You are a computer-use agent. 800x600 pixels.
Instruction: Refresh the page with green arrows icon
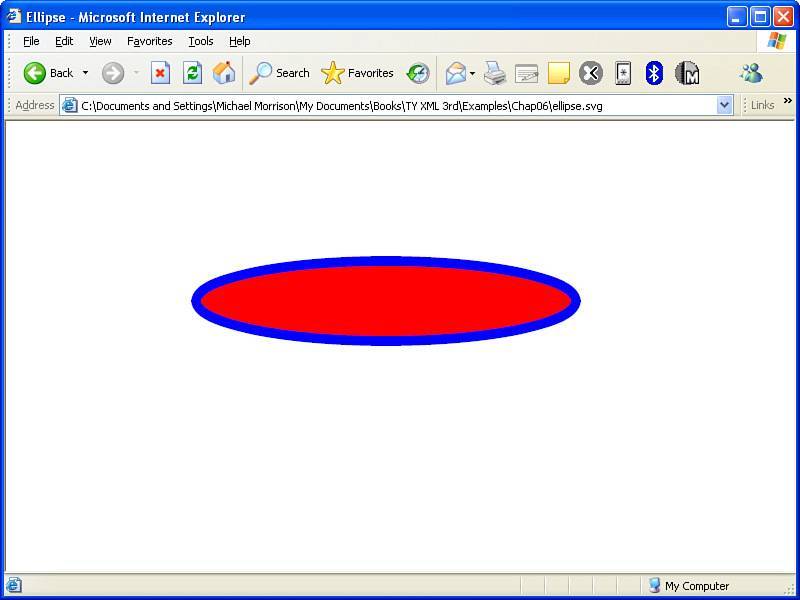(192, 73)
